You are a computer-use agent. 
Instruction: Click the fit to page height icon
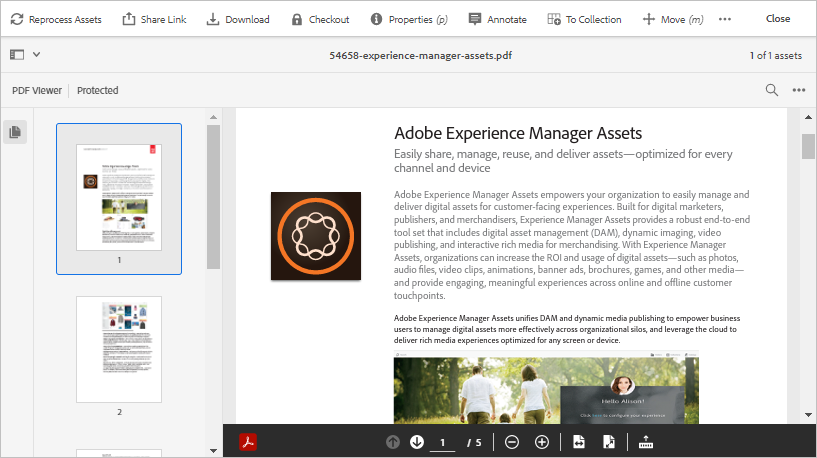click(x=608, y=442)
